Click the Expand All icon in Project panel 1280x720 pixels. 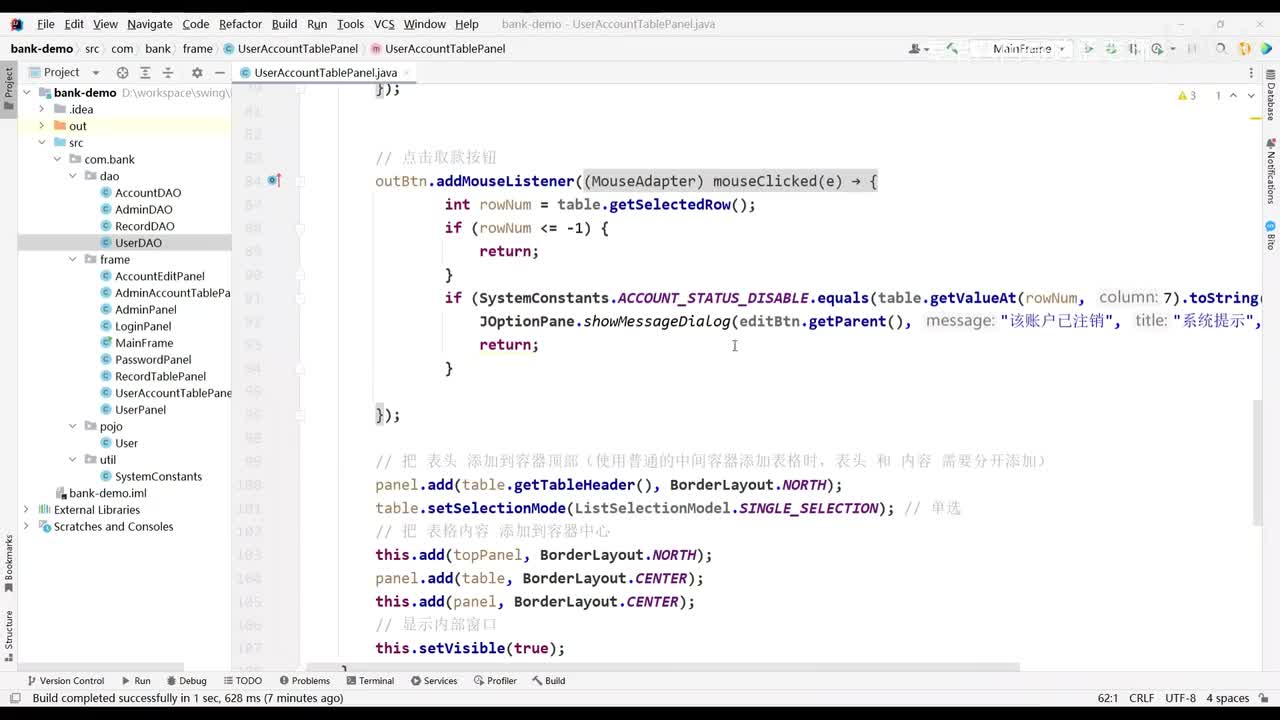[145, 72]
